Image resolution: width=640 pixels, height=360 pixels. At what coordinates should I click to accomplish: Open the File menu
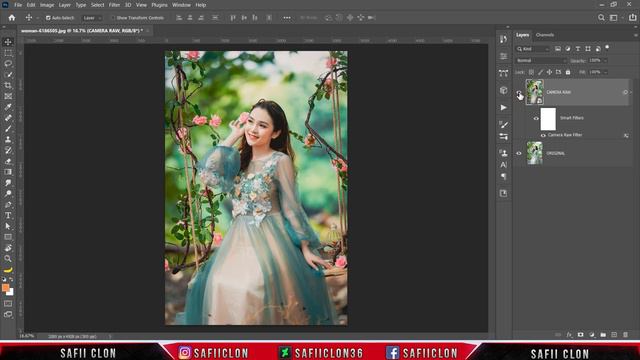point(18,5)
